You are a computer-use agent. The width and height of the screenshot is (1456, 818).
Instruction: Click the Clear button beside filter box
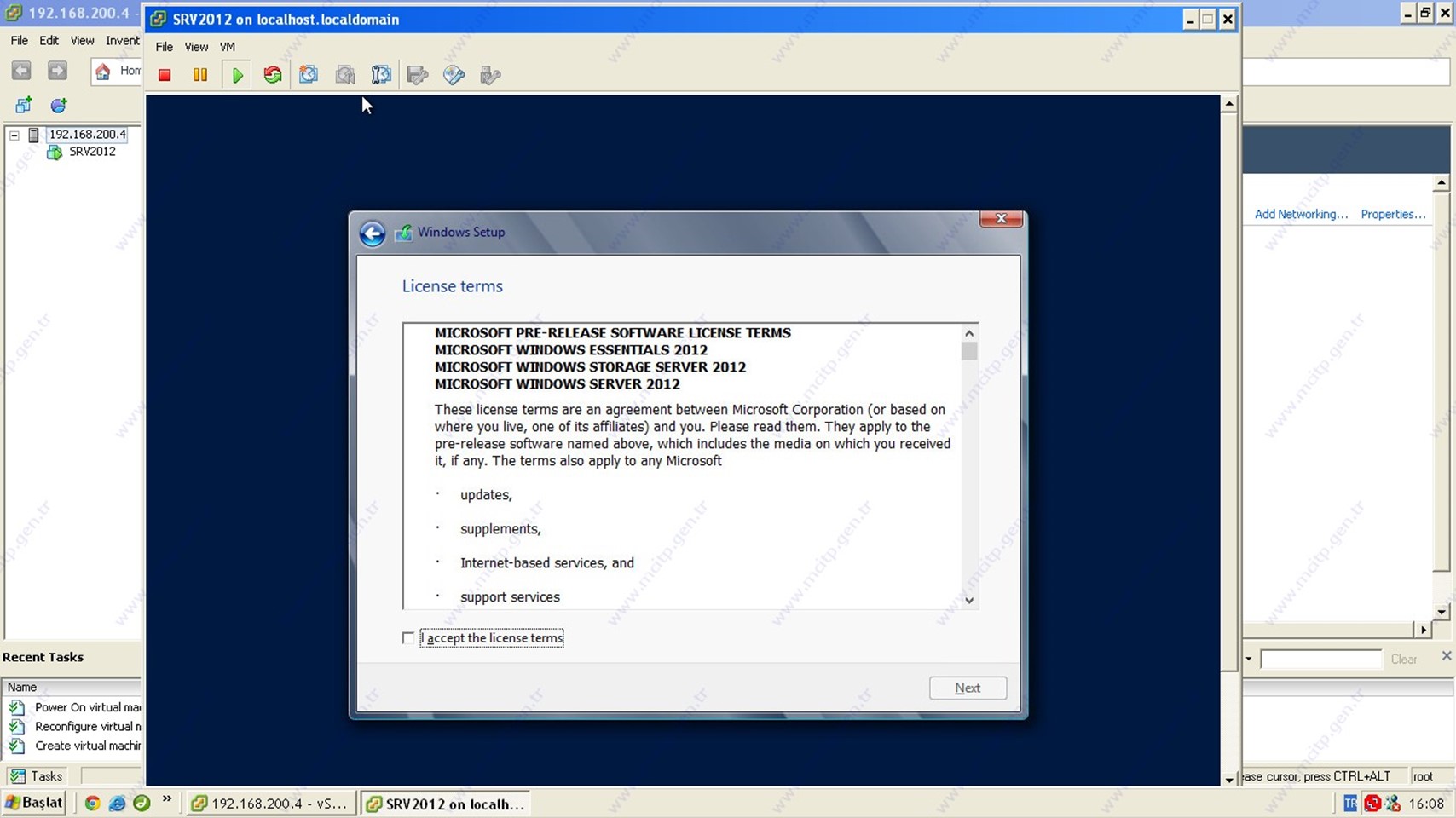point(1404,659)
